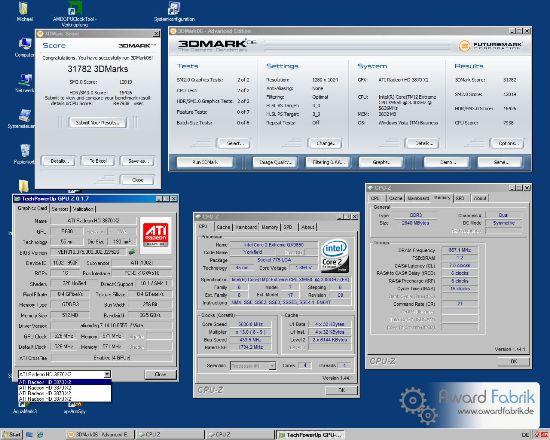
Task: Open Mainboard tab in memory CPU-Z window
Action: click(418, 198)
